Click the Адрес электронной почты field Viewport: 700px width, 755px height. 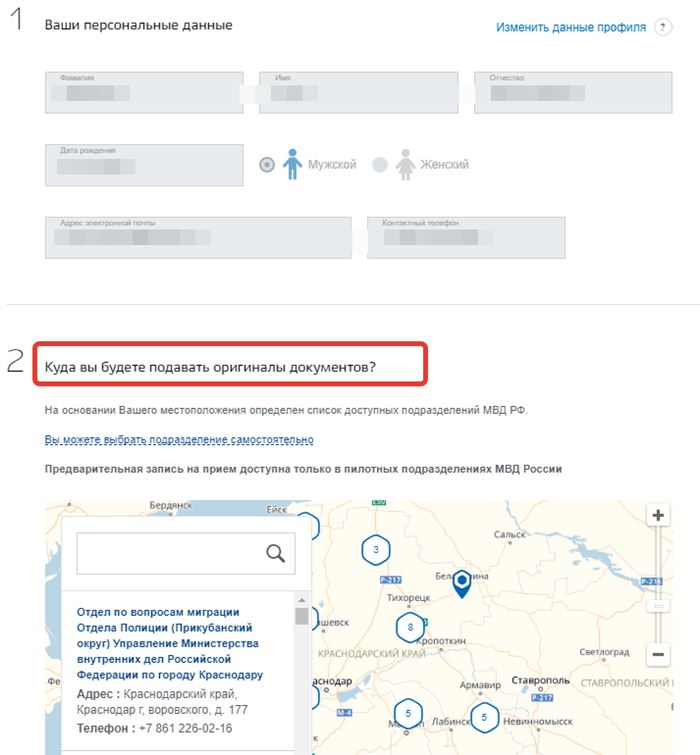pyautogui.click(x=198, y=238)
